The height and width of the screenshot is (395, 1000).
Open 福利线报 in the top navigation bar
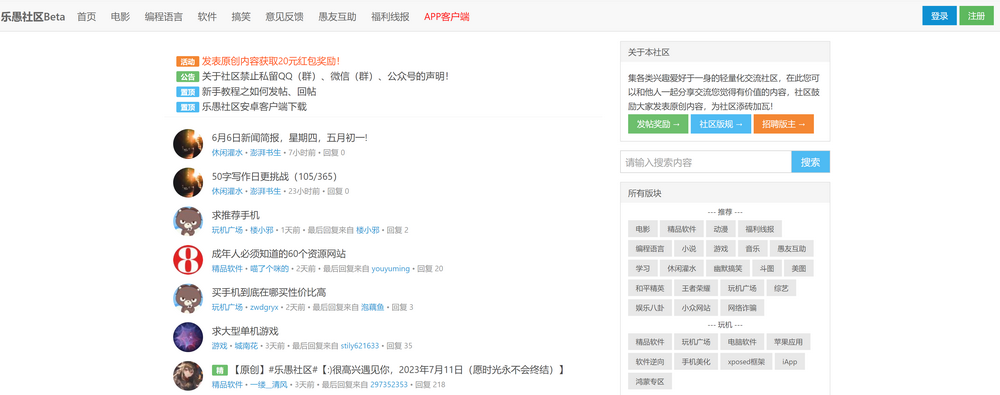point(390,17)
